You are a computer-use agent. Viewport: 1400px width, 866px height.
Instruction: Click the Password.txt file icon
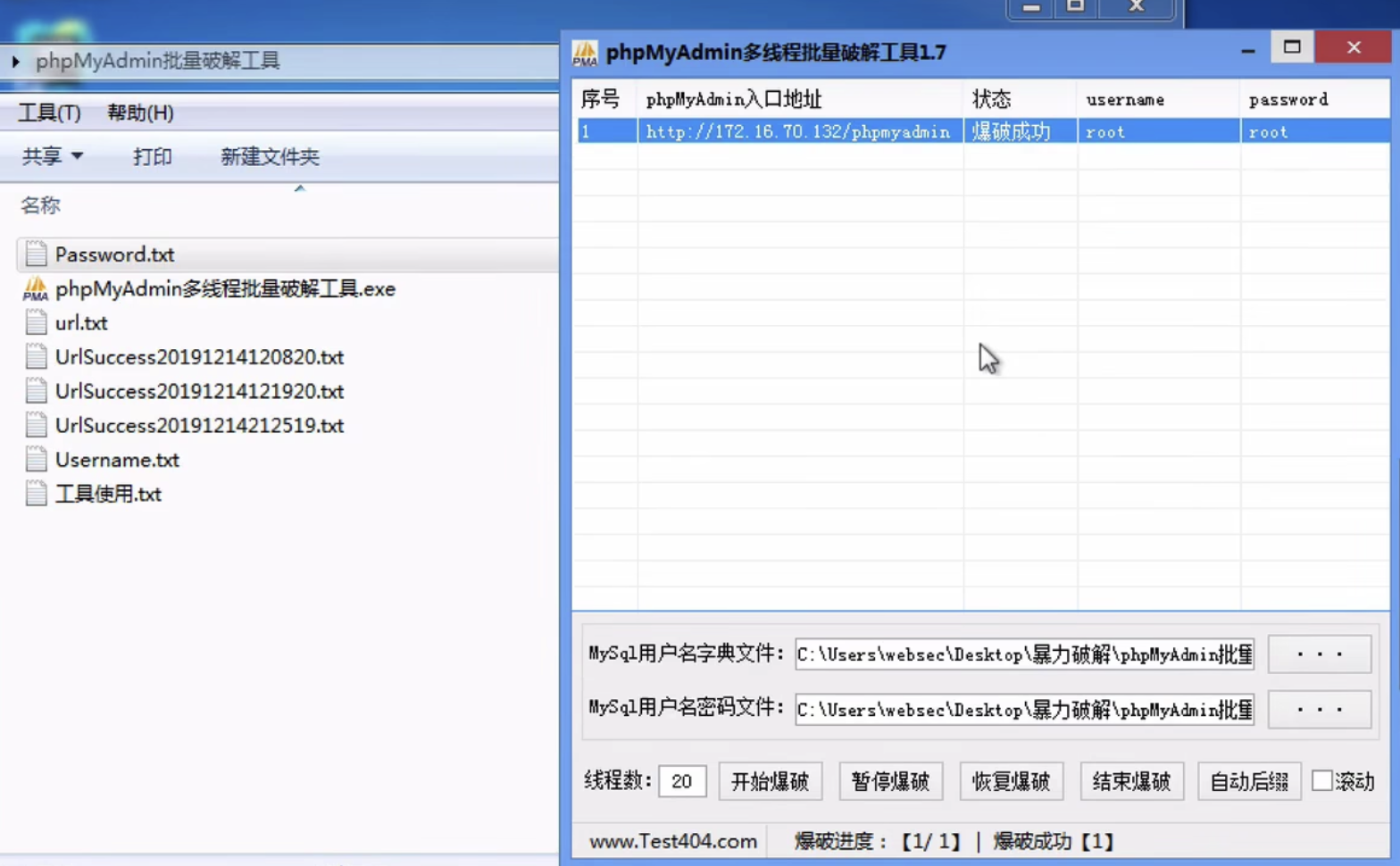tap(36, 254)
